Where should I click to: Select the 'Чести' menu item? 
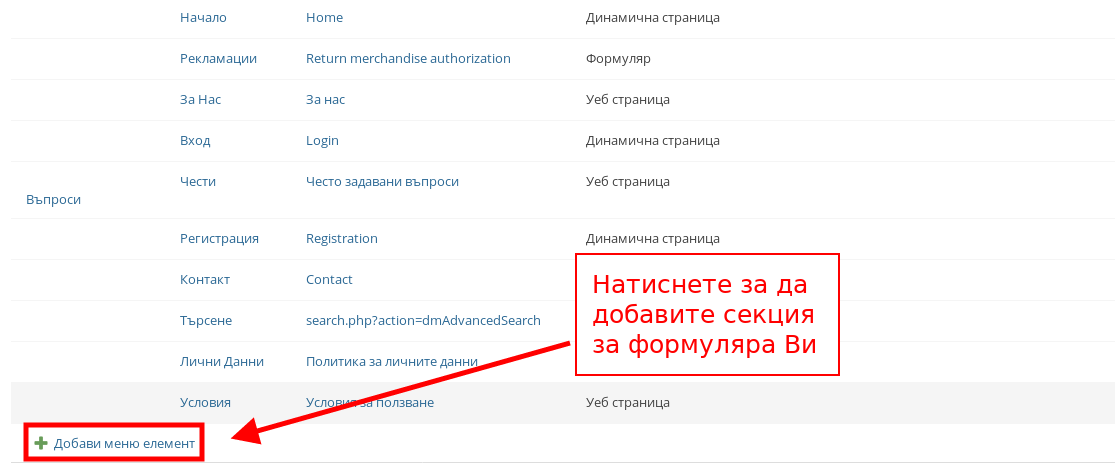(x=198, y=182)
